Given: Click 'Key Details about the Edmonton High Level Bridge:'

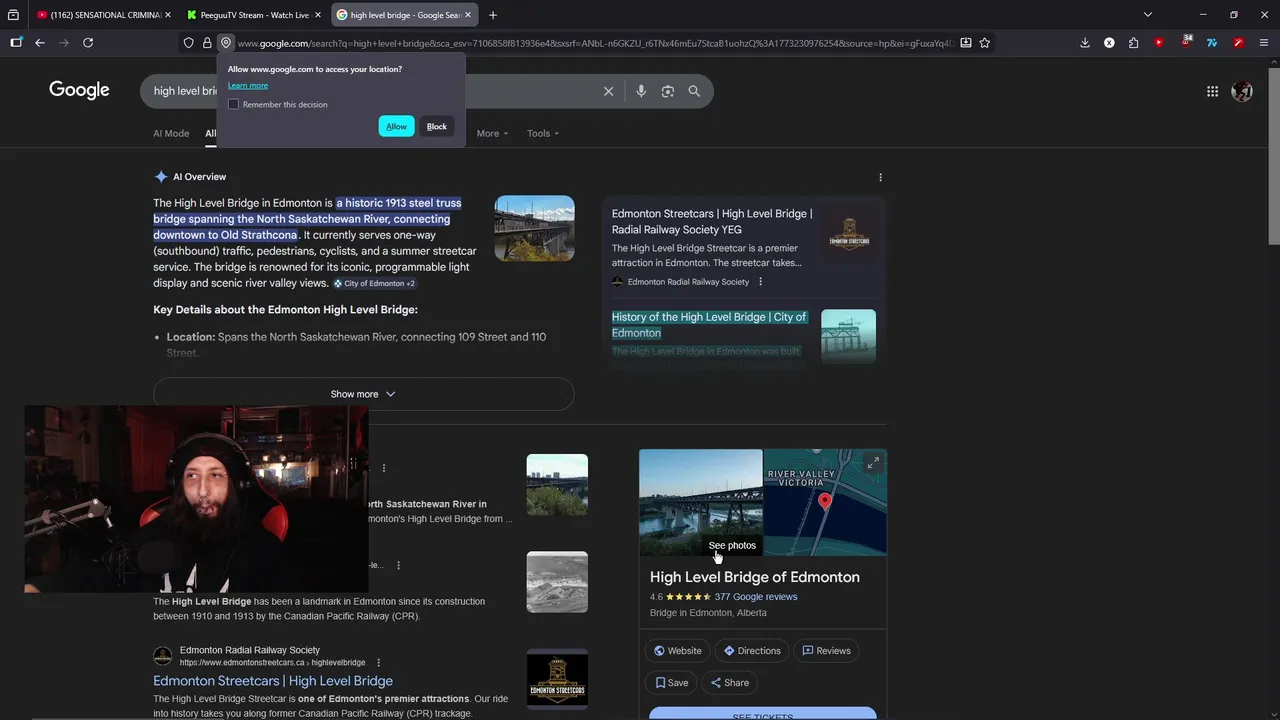Looking at the screenshot, I should pyautogui.click(x=285, y=310).
